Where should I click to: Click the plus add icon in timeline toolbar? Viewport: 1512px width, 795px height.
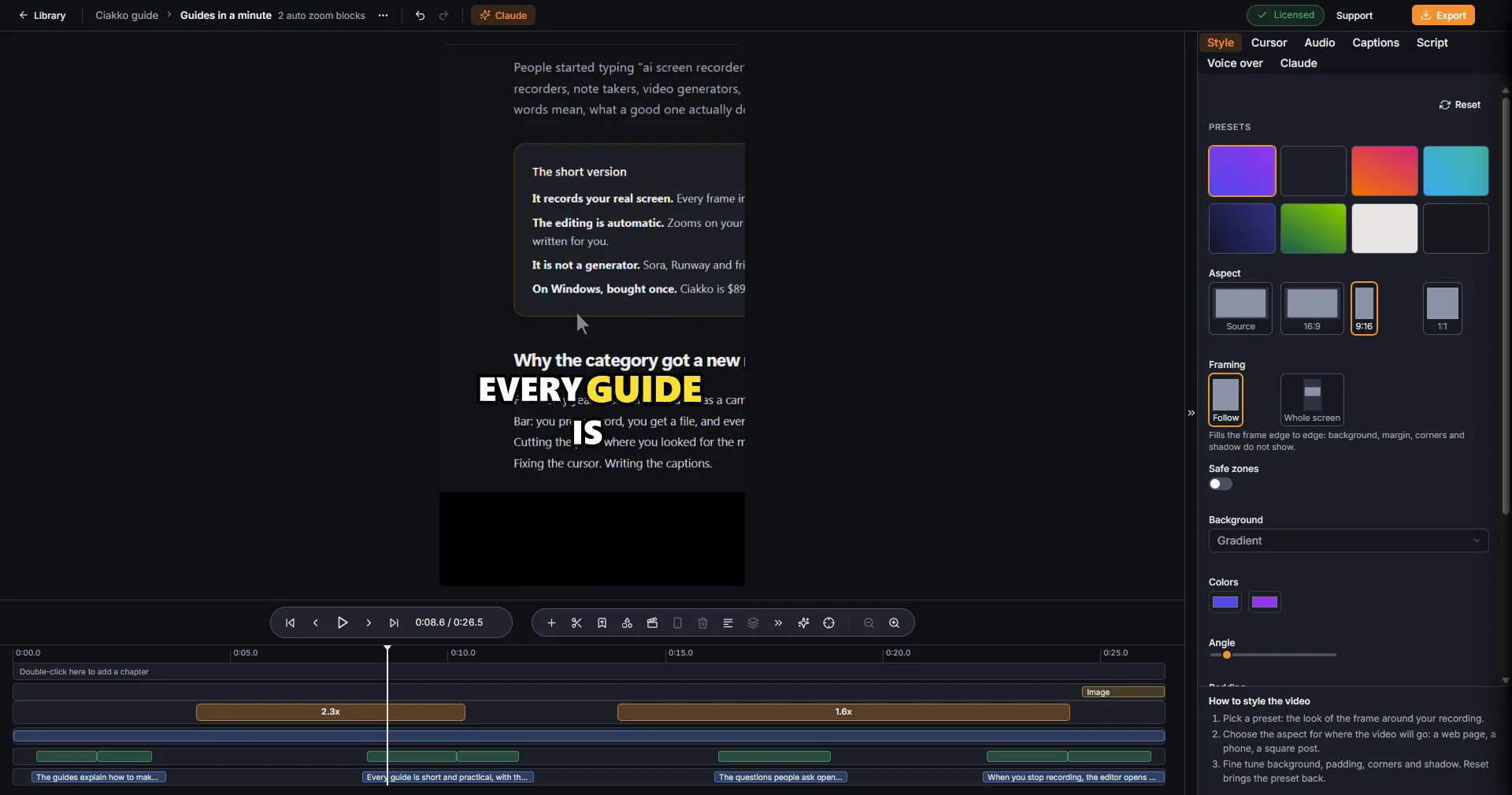point(551,622)
